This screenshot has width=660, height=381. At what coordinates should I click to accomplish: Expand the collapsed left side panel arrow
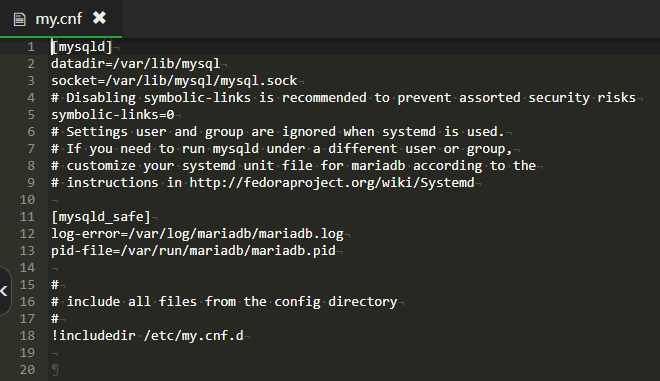4,290
